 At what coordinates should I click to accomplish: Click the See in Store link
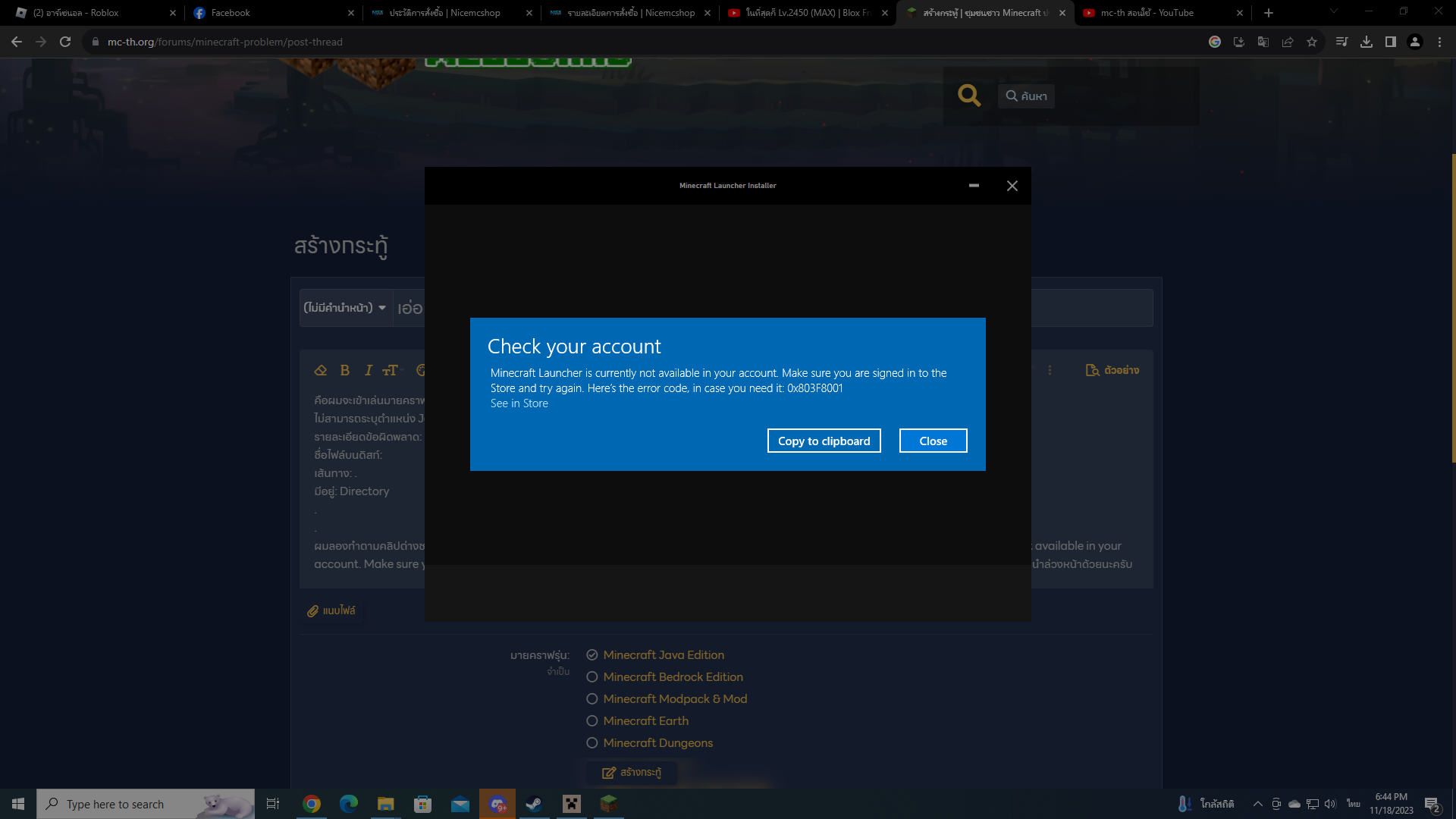(519, 403)
